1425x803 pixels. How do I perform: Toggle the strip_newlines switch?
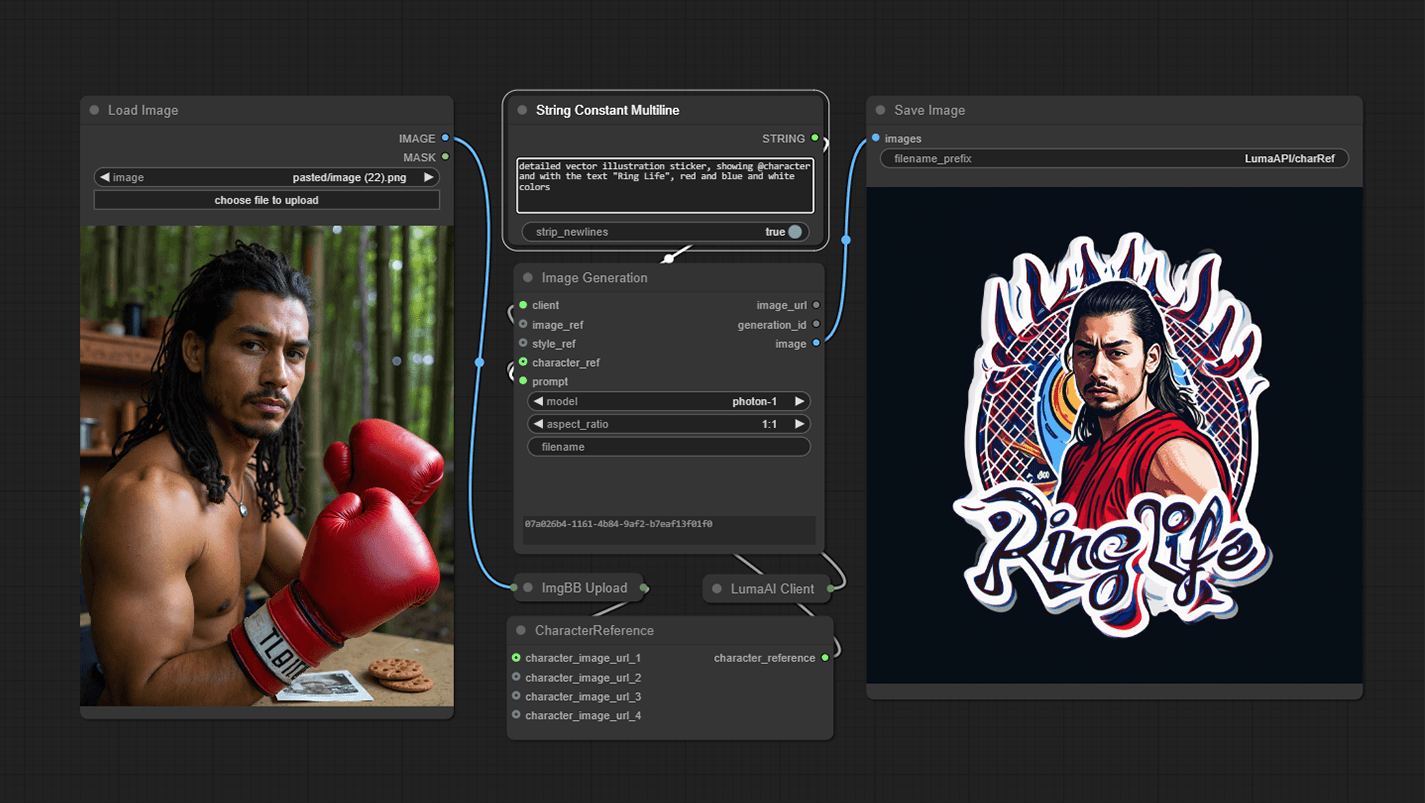click(x=794, y=232)
